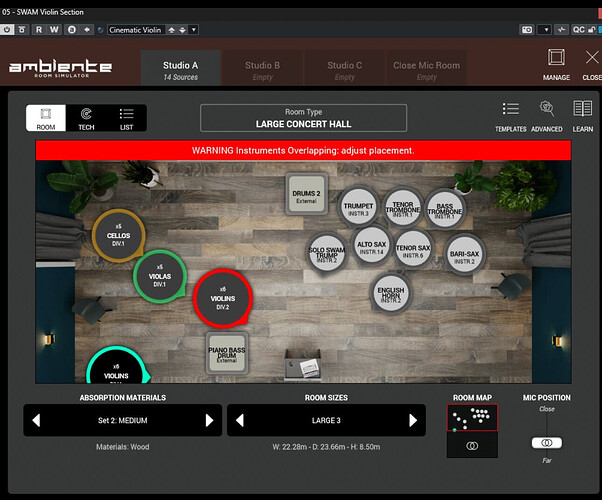
Task: Select the Alto Sax INSTR.14 source
Action: [372, 246]
